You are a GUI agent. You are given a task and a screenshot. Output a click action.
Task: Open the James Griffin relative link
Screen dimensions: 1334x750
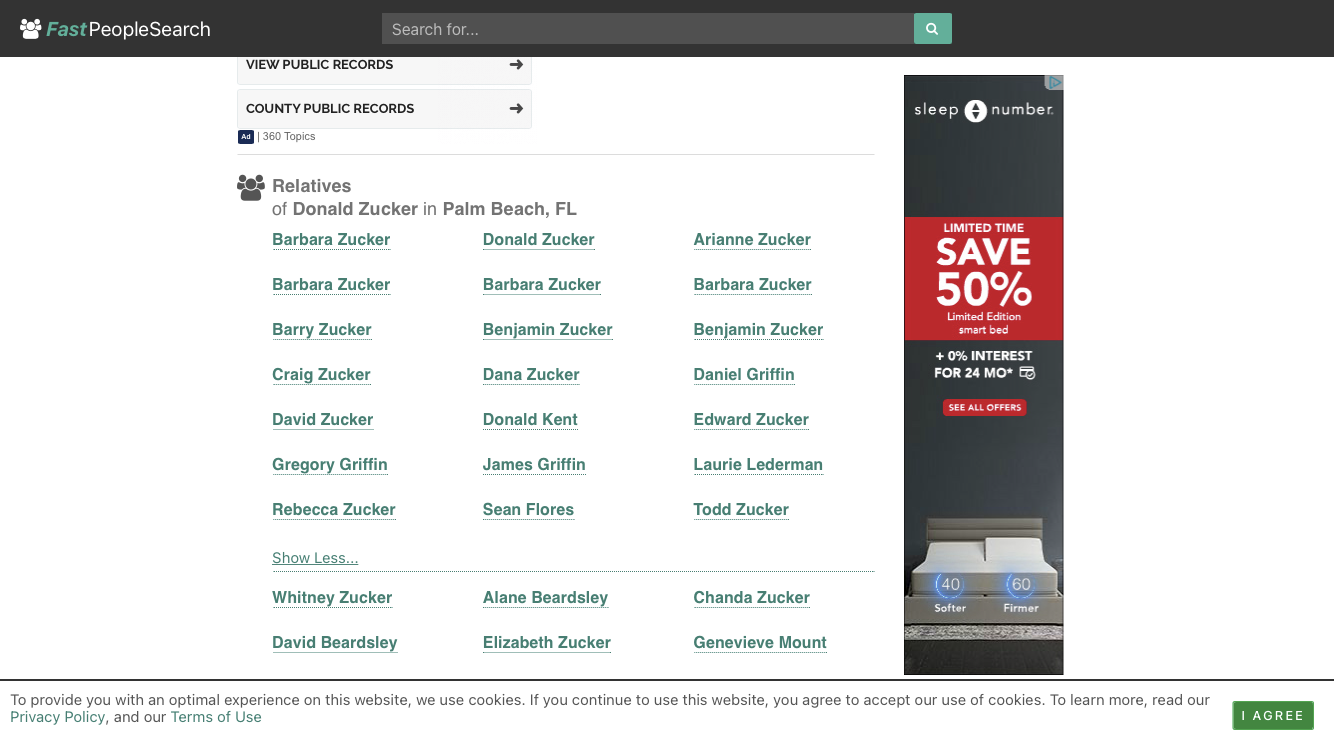pos(534,465)
